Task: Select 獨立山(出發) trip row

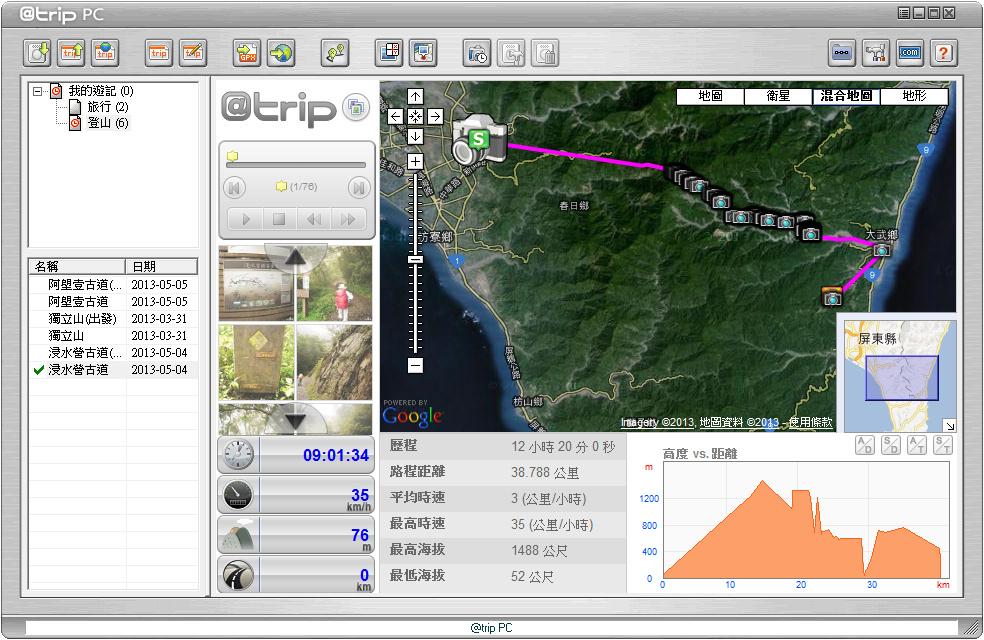Action: [x=113, y=319]
